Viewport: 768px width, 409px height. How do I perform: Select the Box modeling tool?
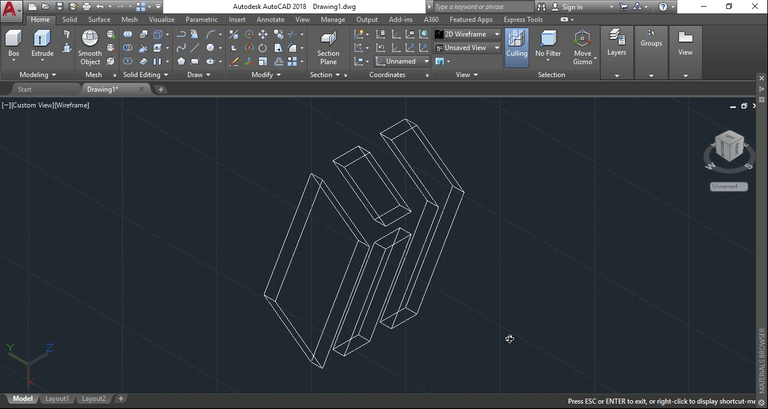(x=14, y=43)
